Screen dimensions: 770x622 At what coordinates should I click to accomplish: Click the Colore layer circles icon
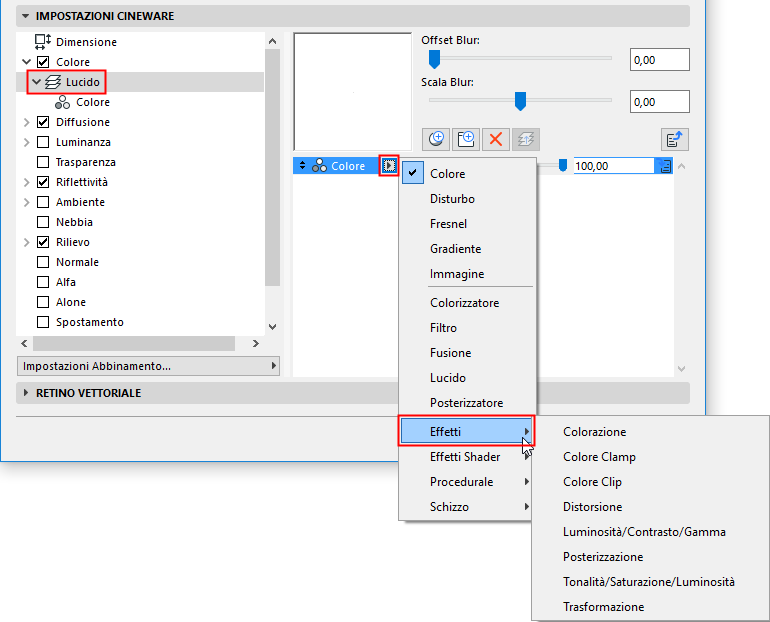point(319,166)
